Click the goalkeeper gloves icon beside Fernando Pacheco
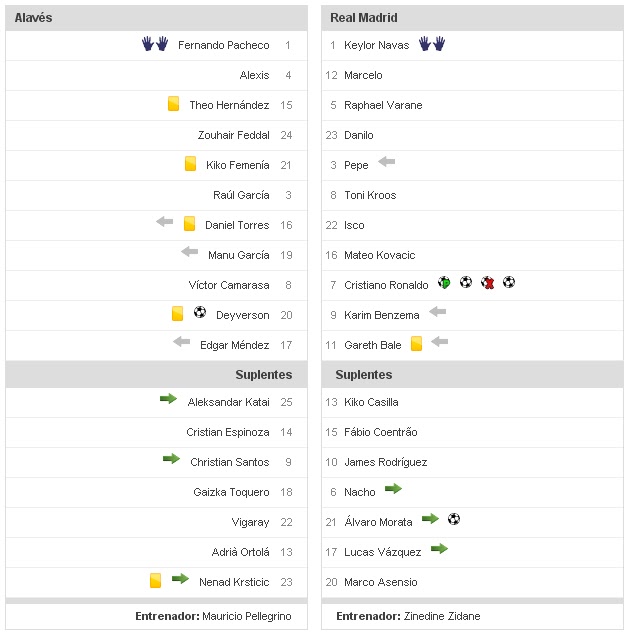Image resolution: width=630 pixels, height=634 pixels. 155,45
